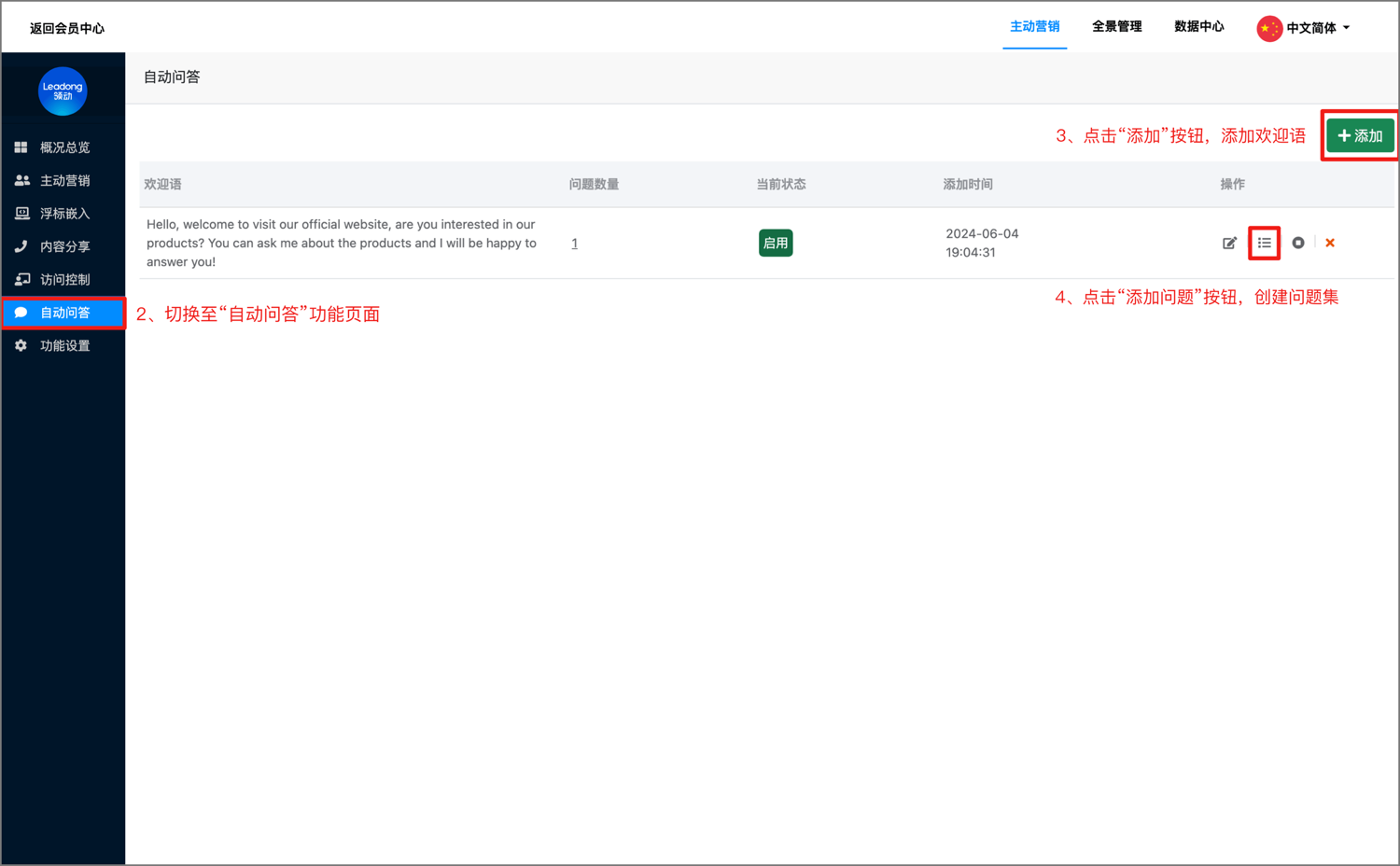Viewport: 1400px width, 866px height.
Task: Switch to the 数据中心 tab
Action: pyautogui.click(x=1199, y=27)
